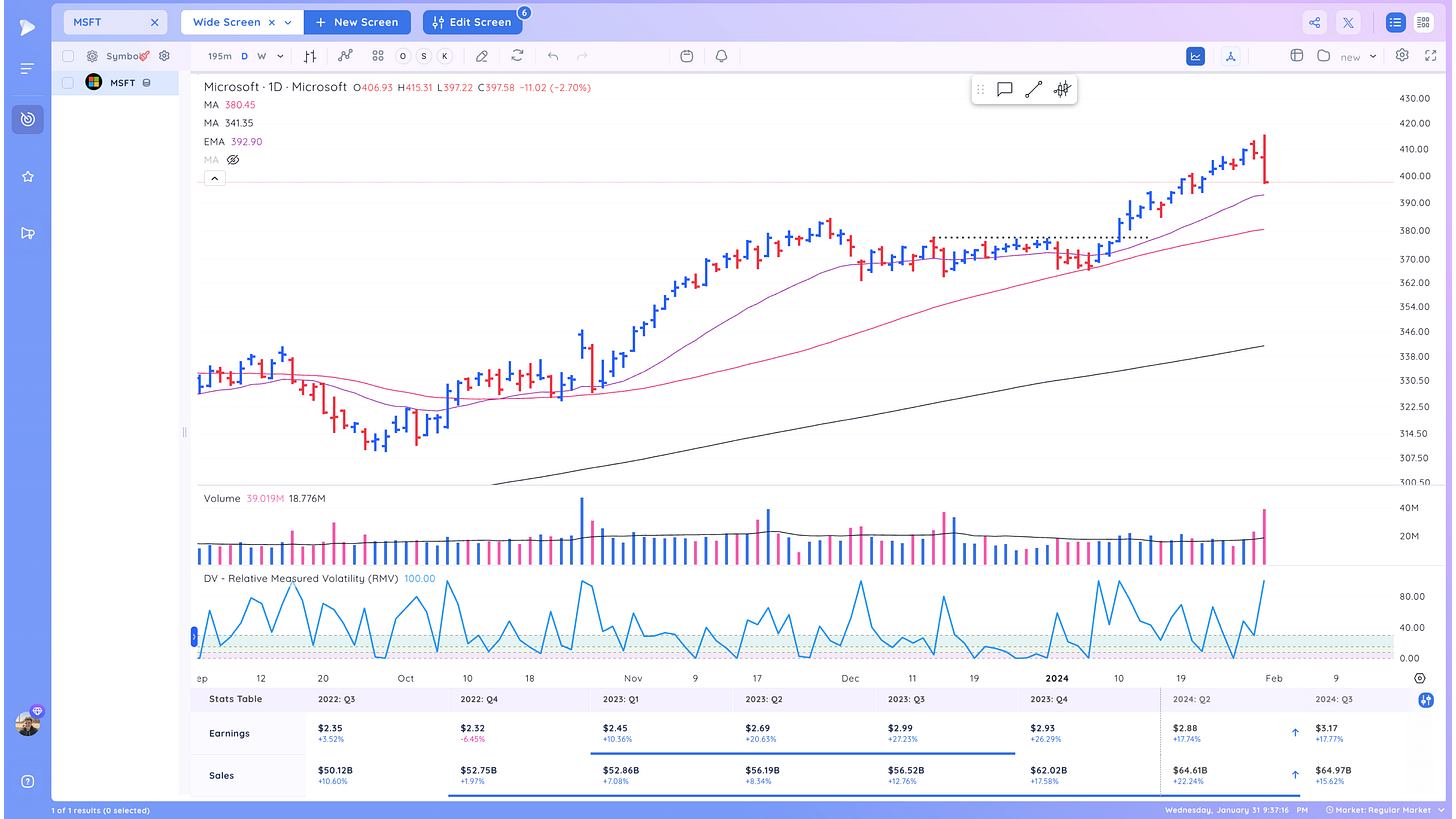Select the comment annotation tool
This screenshot has width=1456, height=819.
[1005, 89]
